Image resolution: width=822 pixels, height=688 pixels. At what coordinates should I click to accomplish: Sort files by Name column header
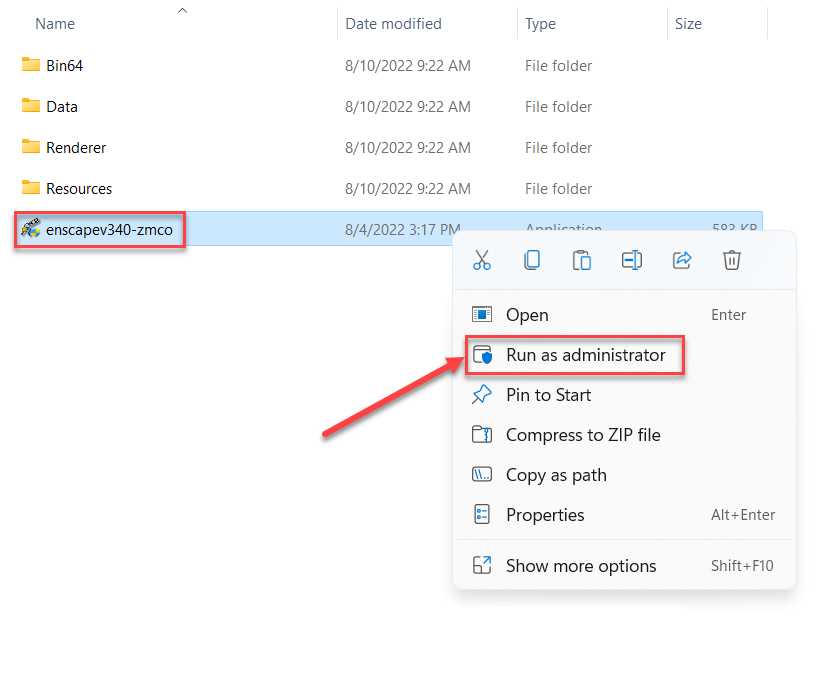[x=55, y=24]
